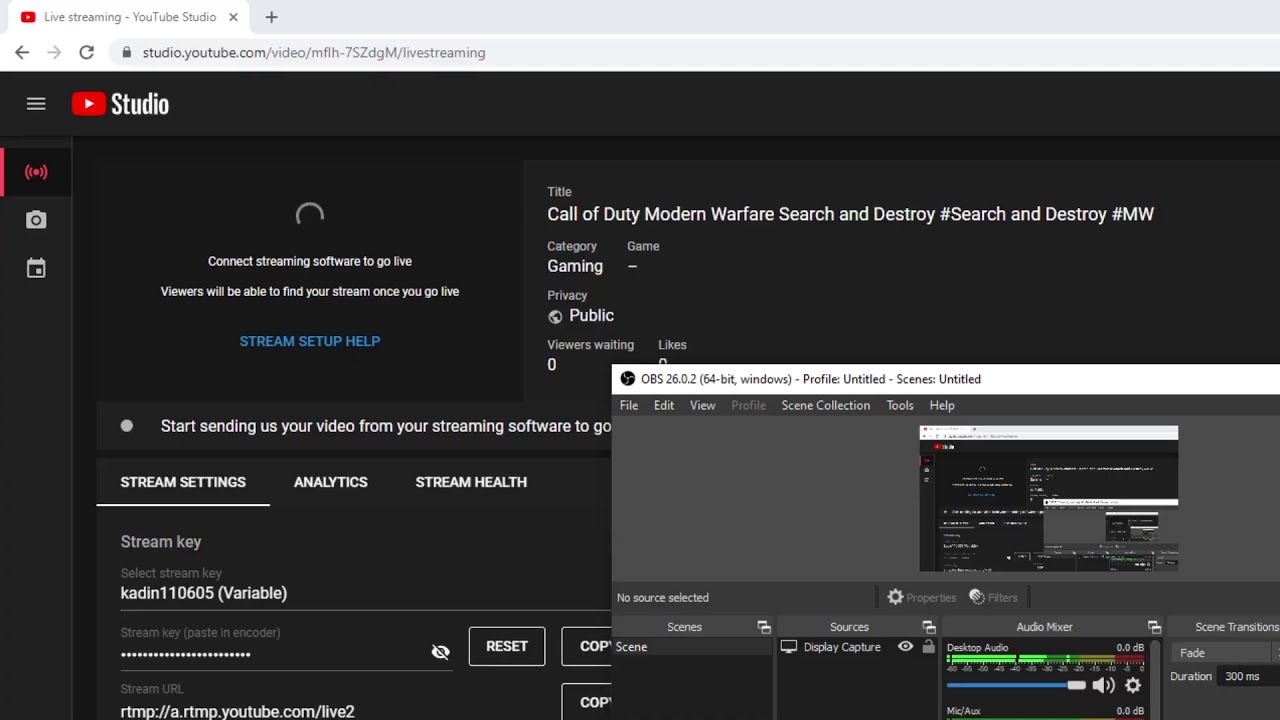Image resolution: width=1280 pixels, height=720 pixels.
Task: Open the YouTube Studio hamburger menu
Action: (36, 104)
